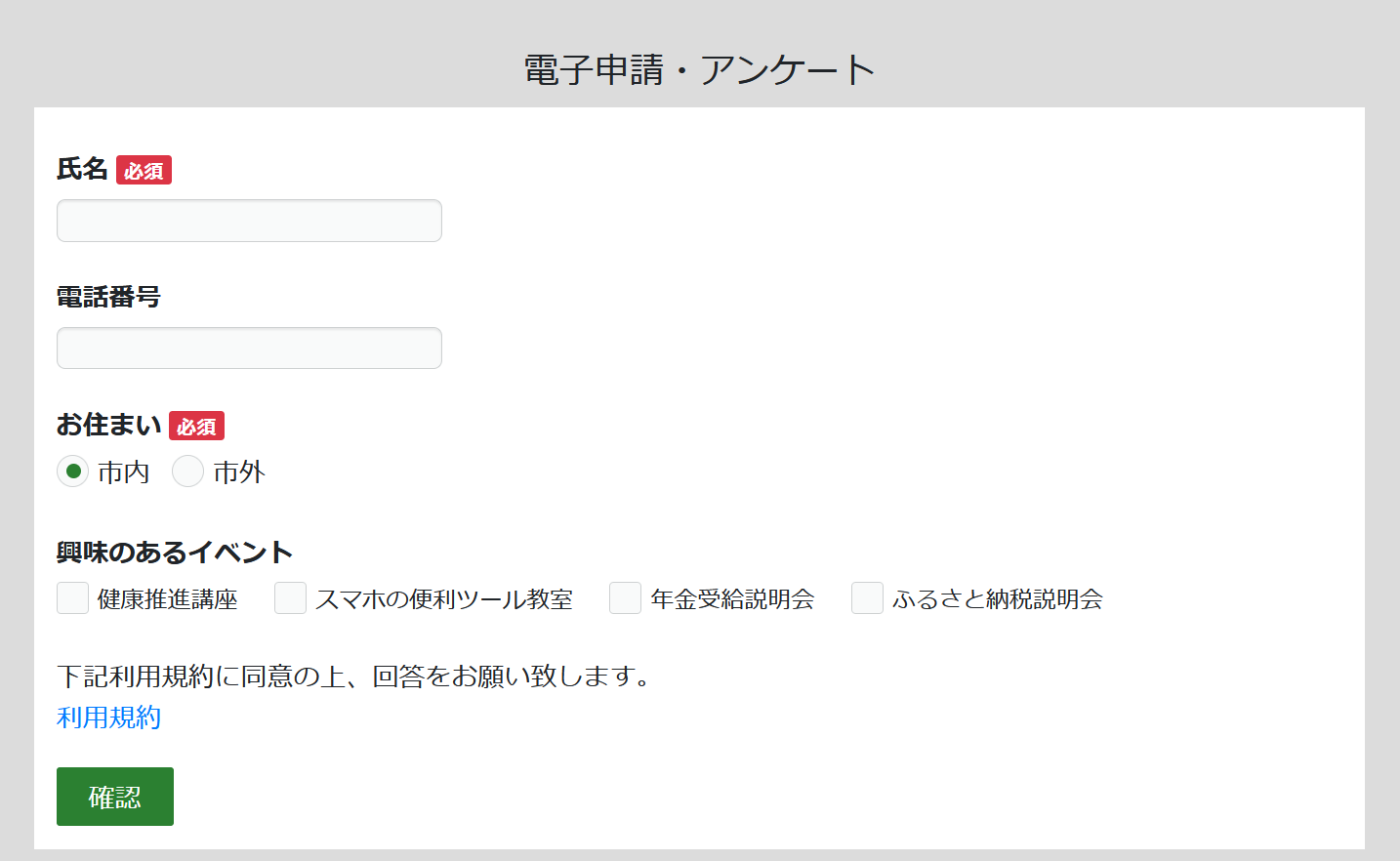Check the 健康推進講座 checkbox
Screen dimensions: 1400x861
tap(73, 598)
